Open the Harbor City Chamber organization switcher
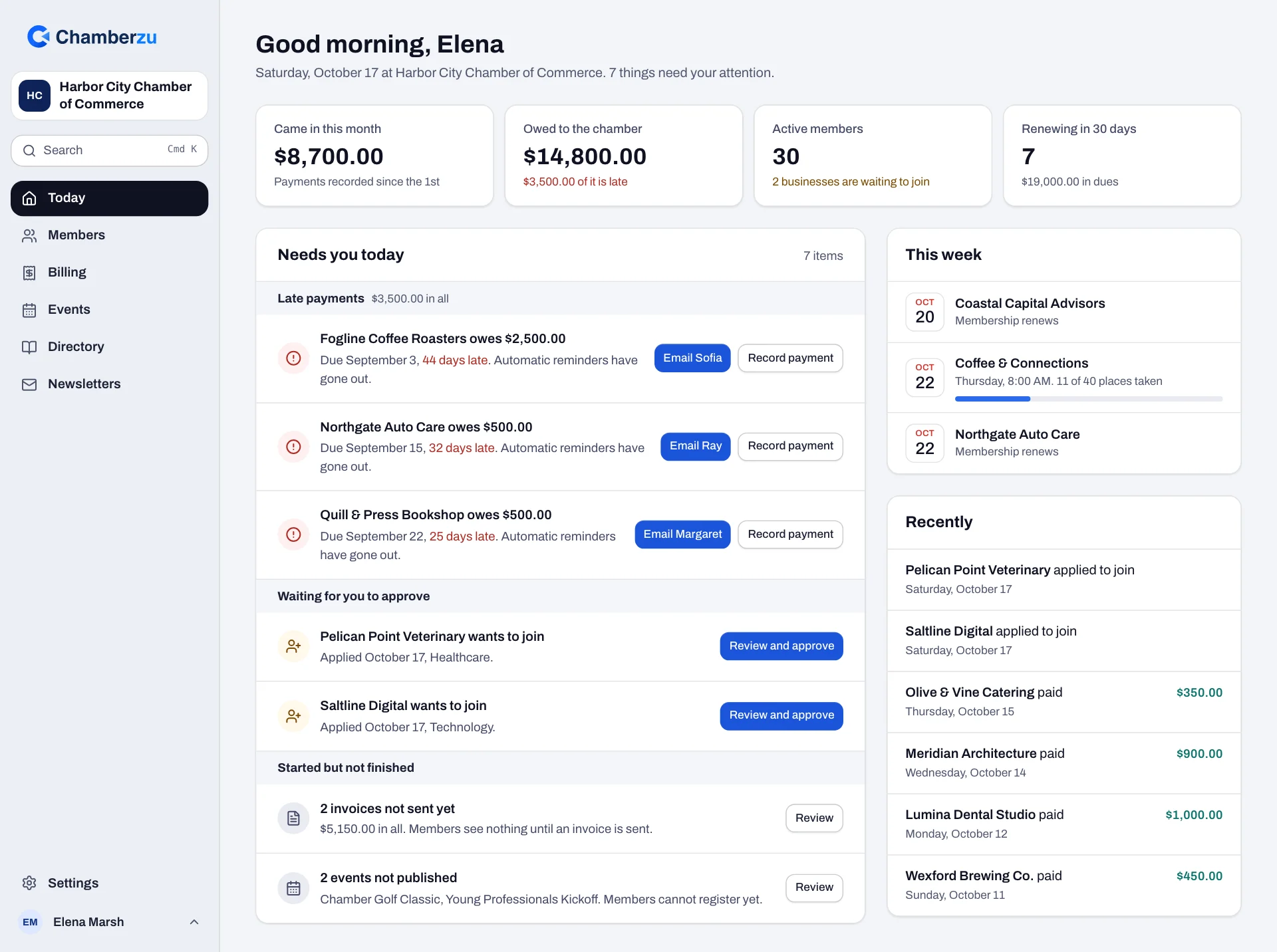Viewport: 1277px width, 952px height. pos(109,96)
